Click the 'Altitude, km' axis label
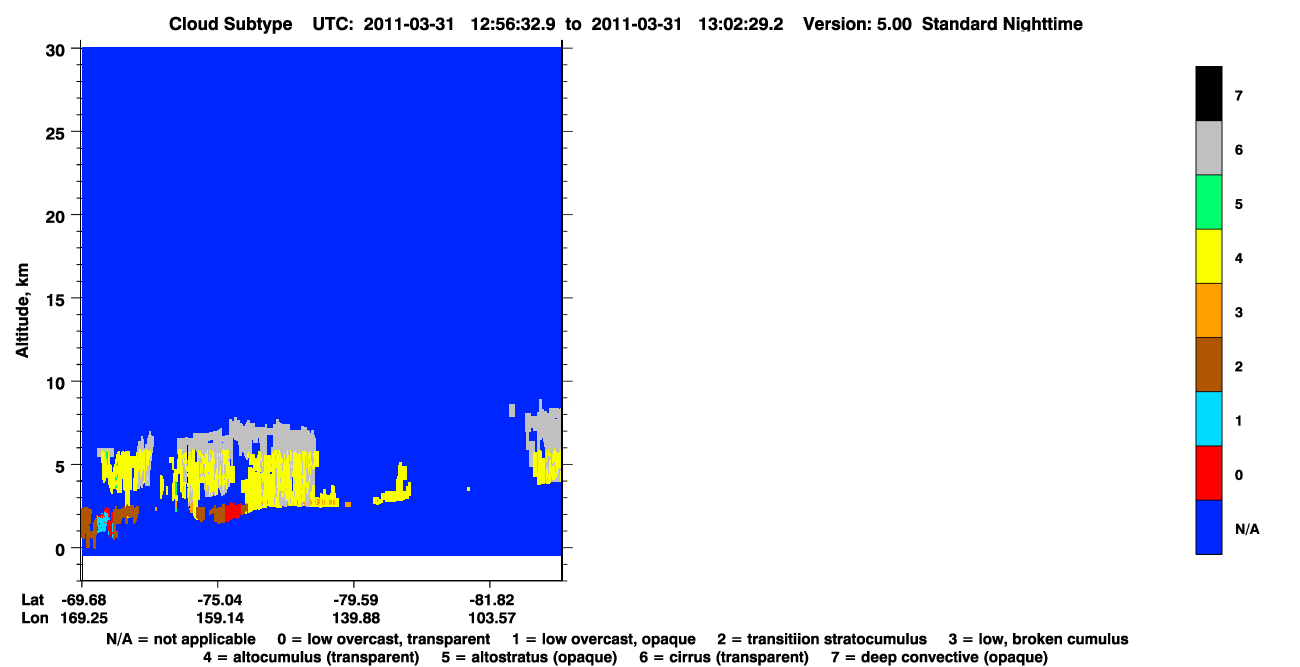Screen dimensions: 1300x667 click(x=22, y=312)
